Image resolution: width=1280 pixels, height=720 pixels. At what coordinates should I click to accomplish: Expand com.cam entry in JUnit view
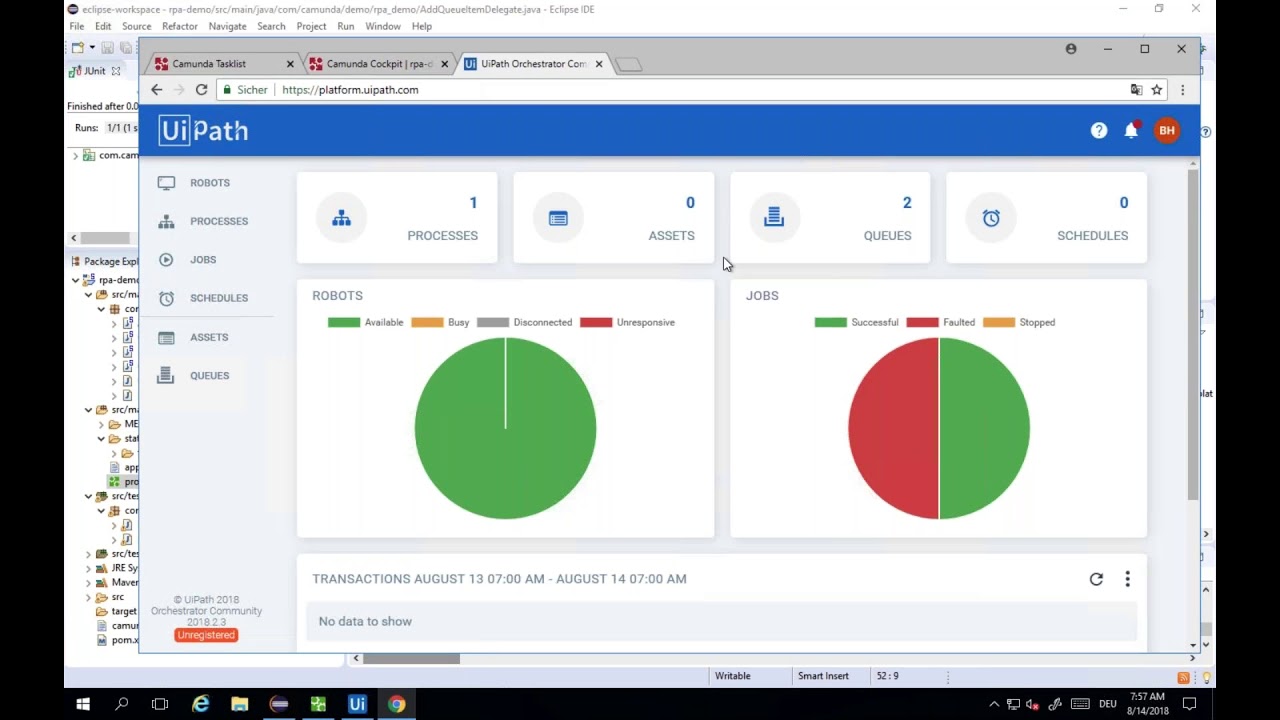tap(75, 155)
